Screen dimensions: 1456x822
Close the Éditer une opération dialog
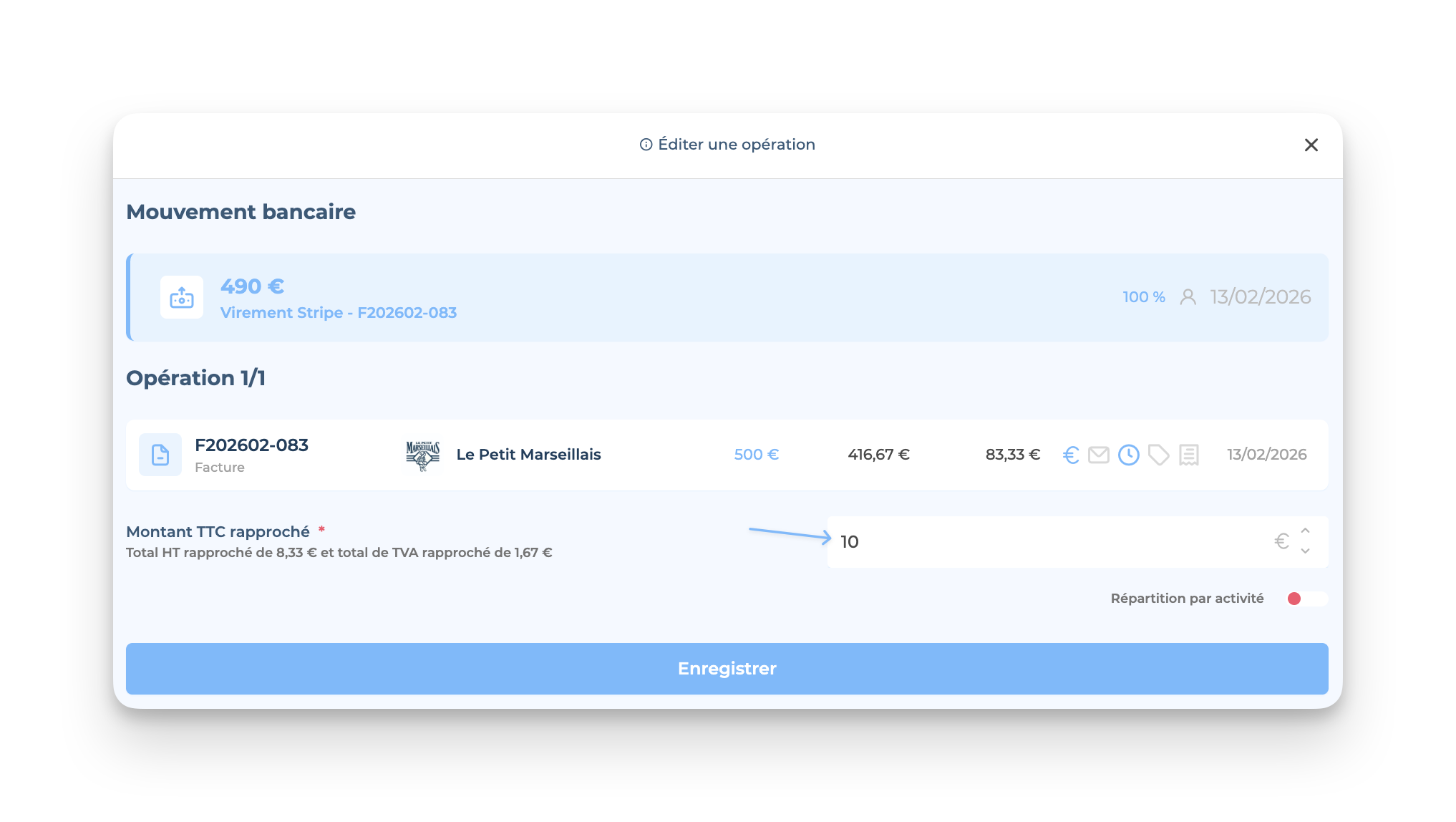click(1311, 145)
